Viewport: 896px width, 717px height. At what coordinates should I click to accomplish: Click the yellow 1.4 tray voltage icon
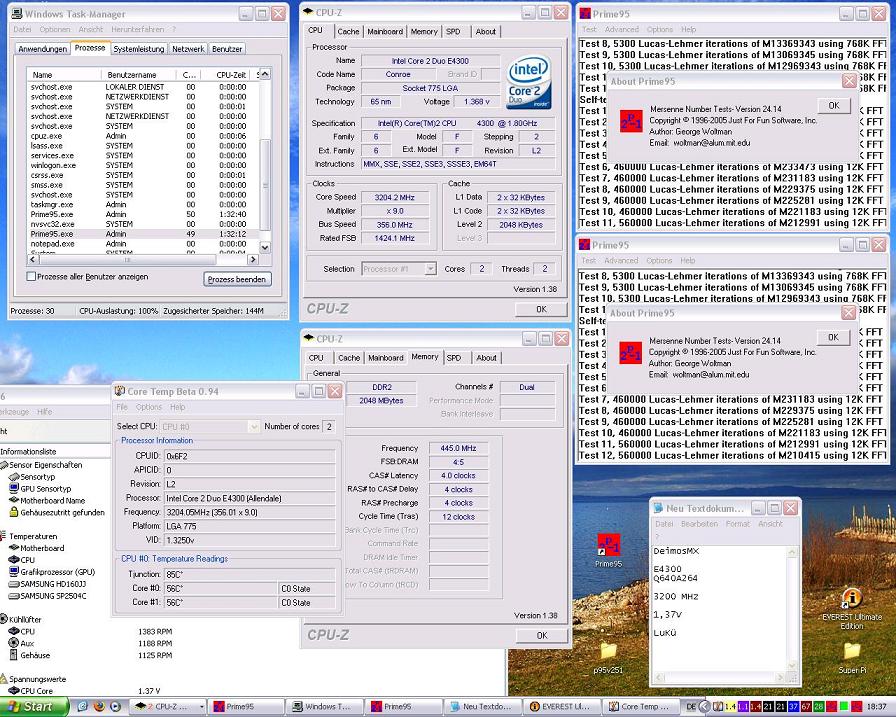pyautogui.click(x=730, y=707)
